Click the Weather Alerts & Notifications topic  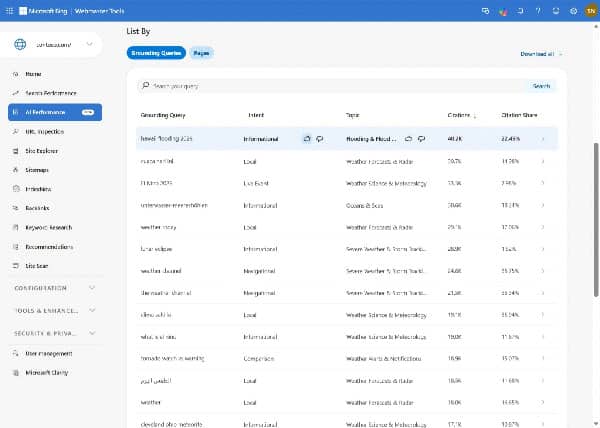tap(383, 358)
